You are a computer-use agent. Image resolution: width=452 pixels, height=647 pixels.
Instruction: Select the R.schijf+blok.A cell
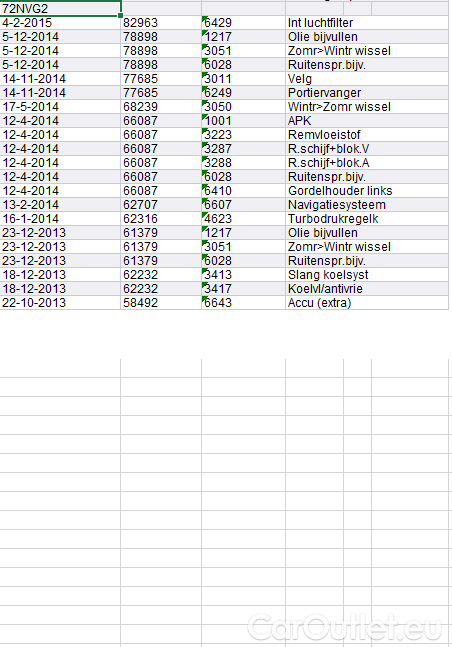click(367, 163)
